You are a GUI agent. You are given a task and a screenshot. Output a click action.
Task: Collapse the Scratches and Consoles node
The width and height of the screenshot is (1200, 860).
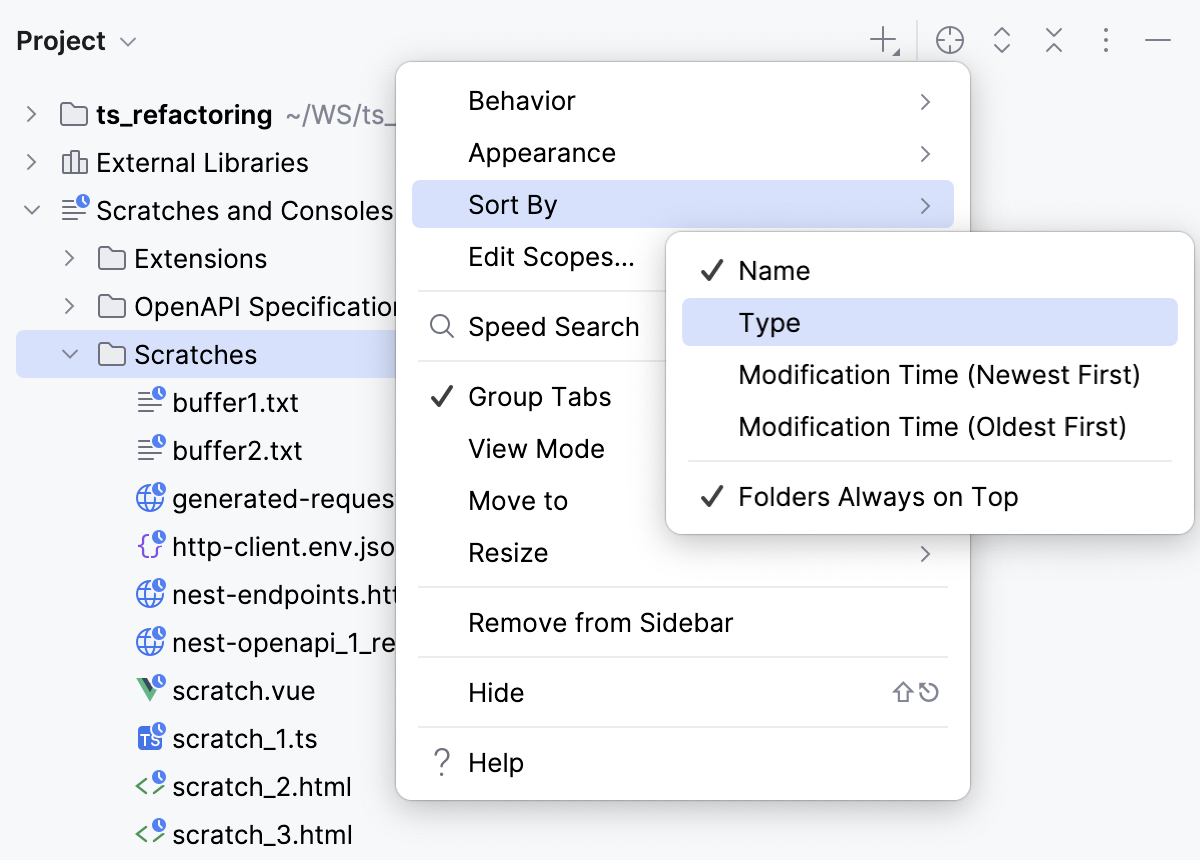[32, 211]
